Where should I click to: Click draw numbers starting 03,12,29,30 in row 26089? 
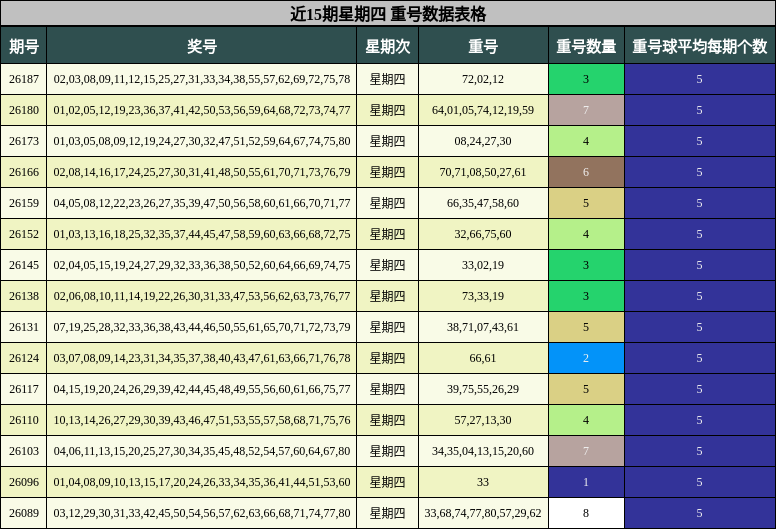201,513
